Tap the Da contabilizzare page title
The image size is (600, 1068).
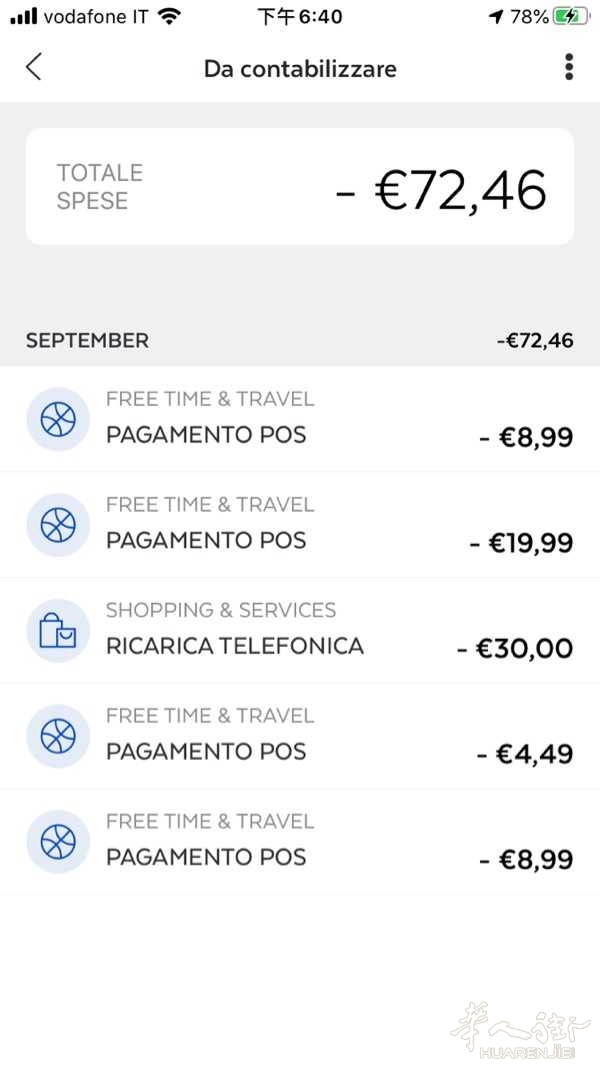[x=300, y=68]
